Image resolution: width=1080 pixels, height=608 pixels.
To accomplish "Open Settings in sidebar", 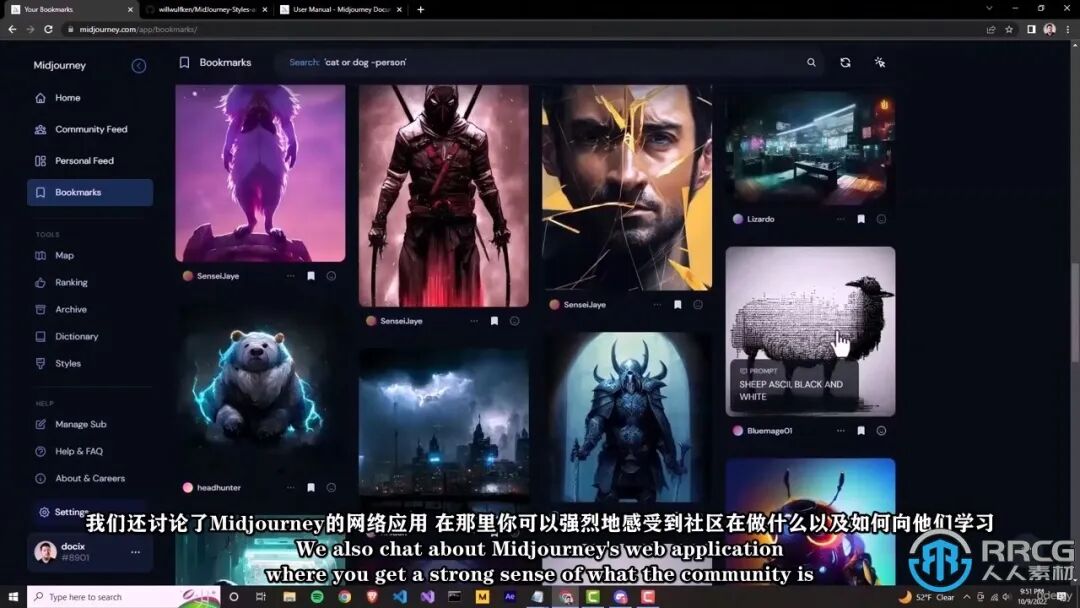I will 71,512.
